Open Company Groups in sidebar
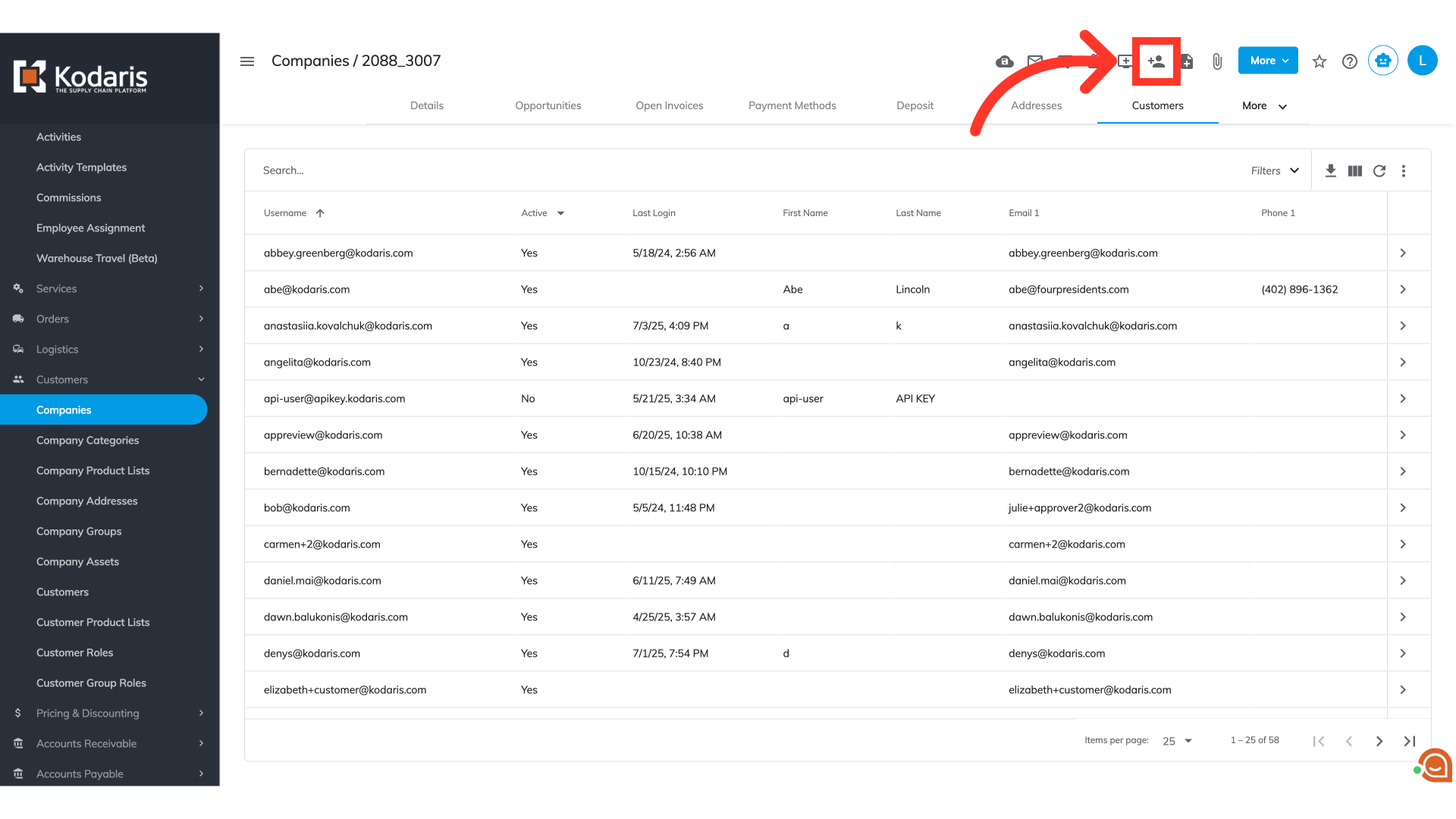 pos(79,531)
